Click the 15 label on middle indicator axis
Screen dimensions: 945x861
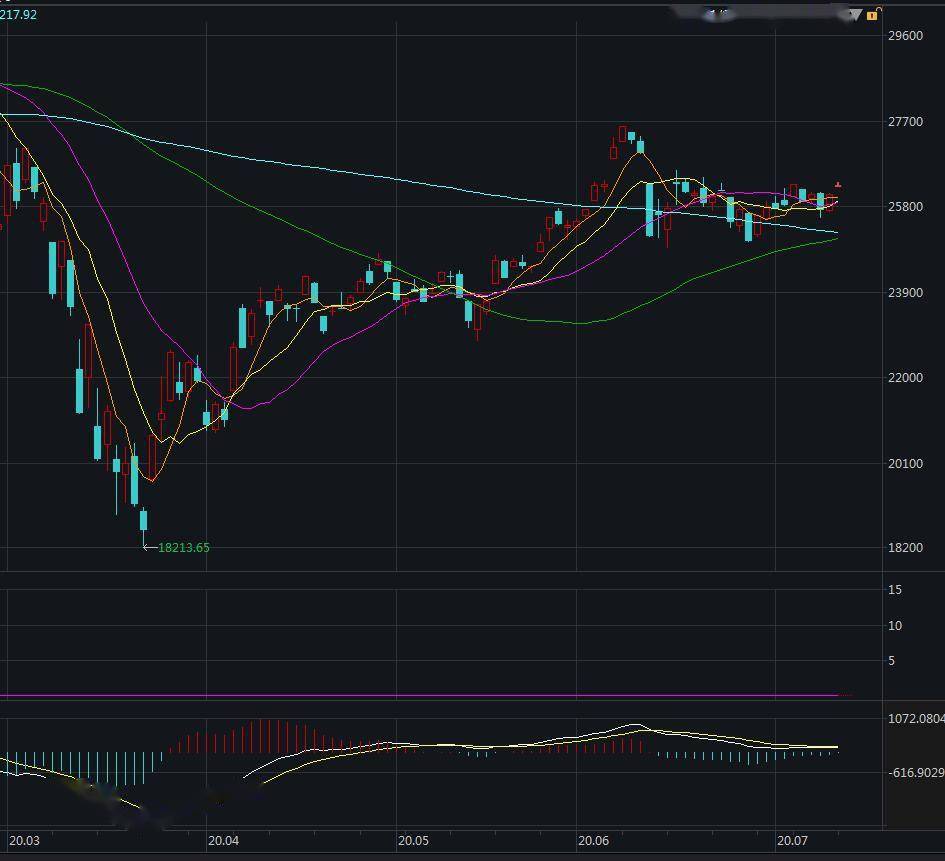[895, 590]
